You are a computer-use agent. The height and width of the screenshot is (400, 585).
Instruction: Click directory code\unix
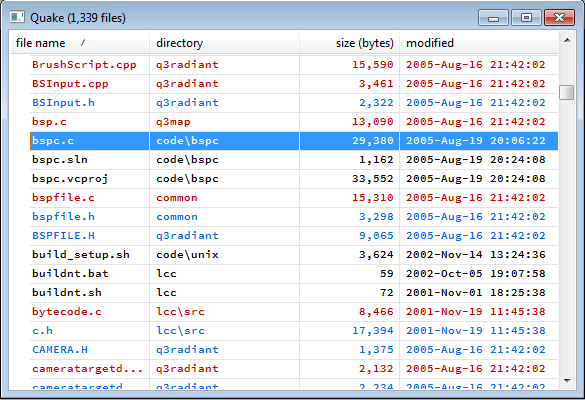(x=187, y=255)
